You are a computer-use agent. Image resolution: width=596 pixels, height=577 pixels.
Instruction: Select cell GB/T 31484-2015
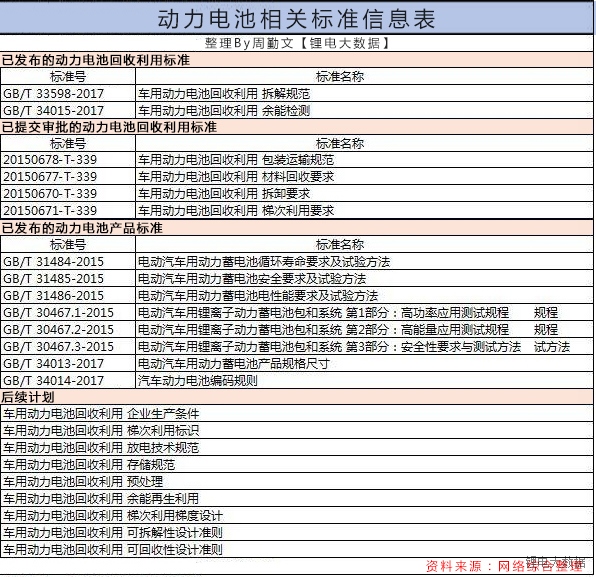[x=68, y=262]
